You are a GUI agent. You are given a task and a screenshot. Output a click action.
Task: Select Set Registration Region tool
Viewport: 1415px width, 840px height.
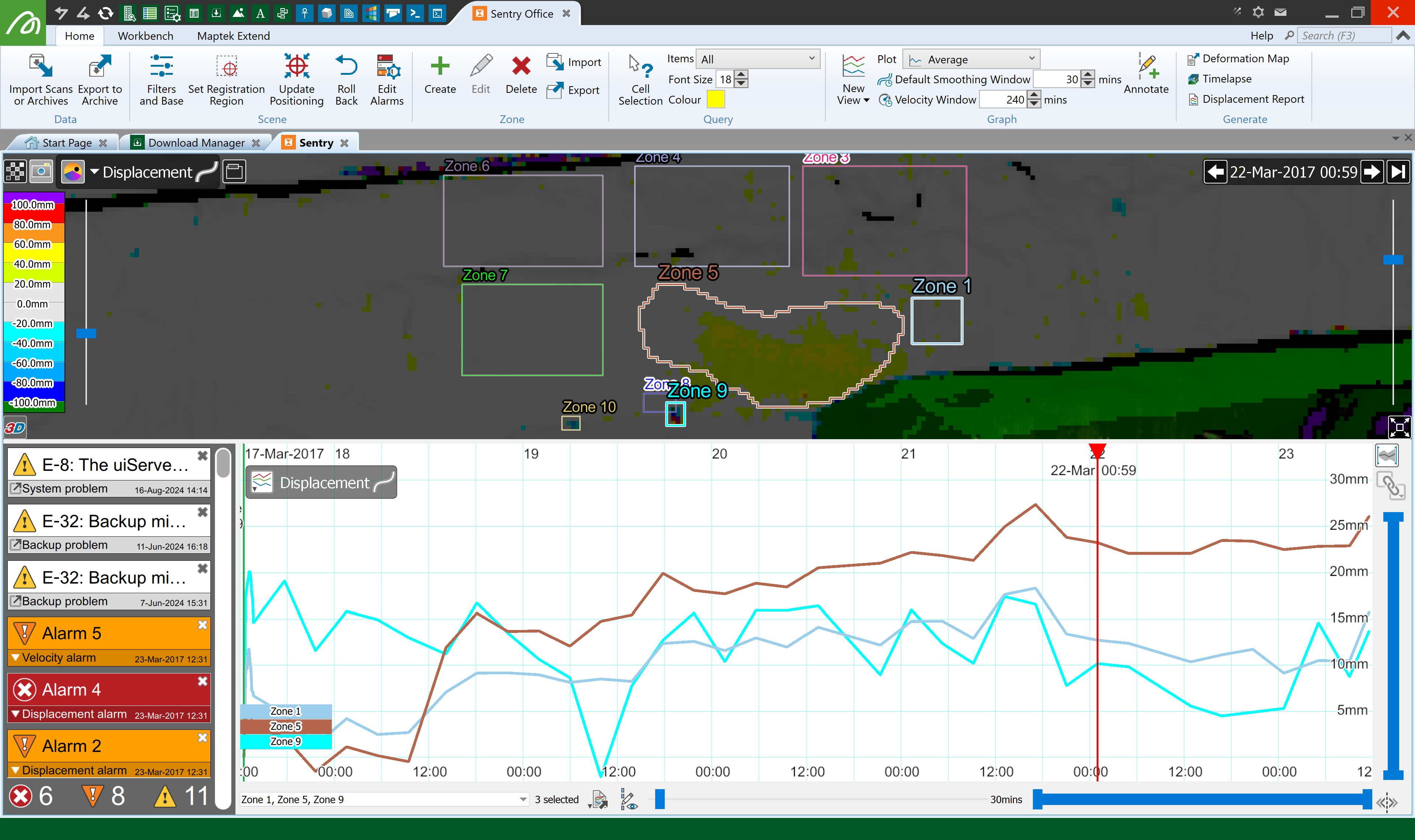tap(226, 79)
